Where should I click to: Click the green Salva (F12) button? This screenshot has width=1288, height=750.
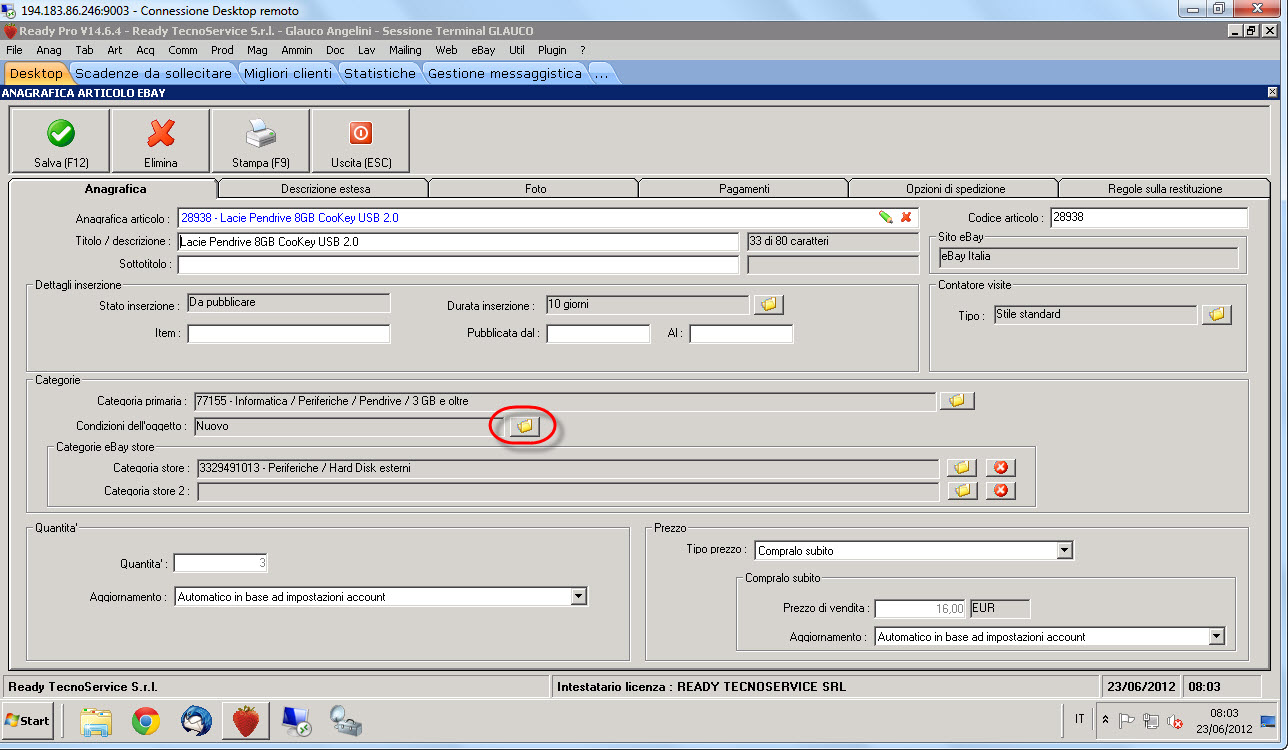coord(60,141)
